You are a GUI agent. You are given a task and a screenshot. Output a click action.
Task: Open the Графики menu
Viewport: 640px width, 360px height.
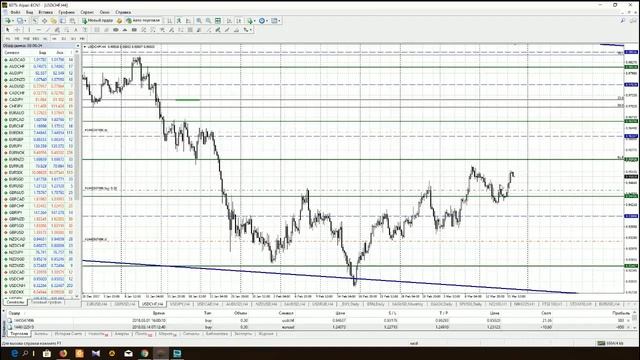[67, 12]
